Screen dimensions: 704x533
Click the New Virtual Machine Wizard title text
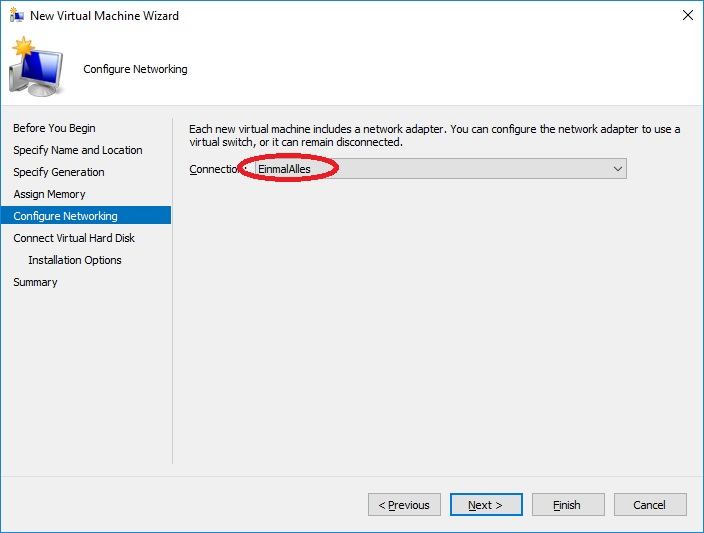(x=104, y=16)
